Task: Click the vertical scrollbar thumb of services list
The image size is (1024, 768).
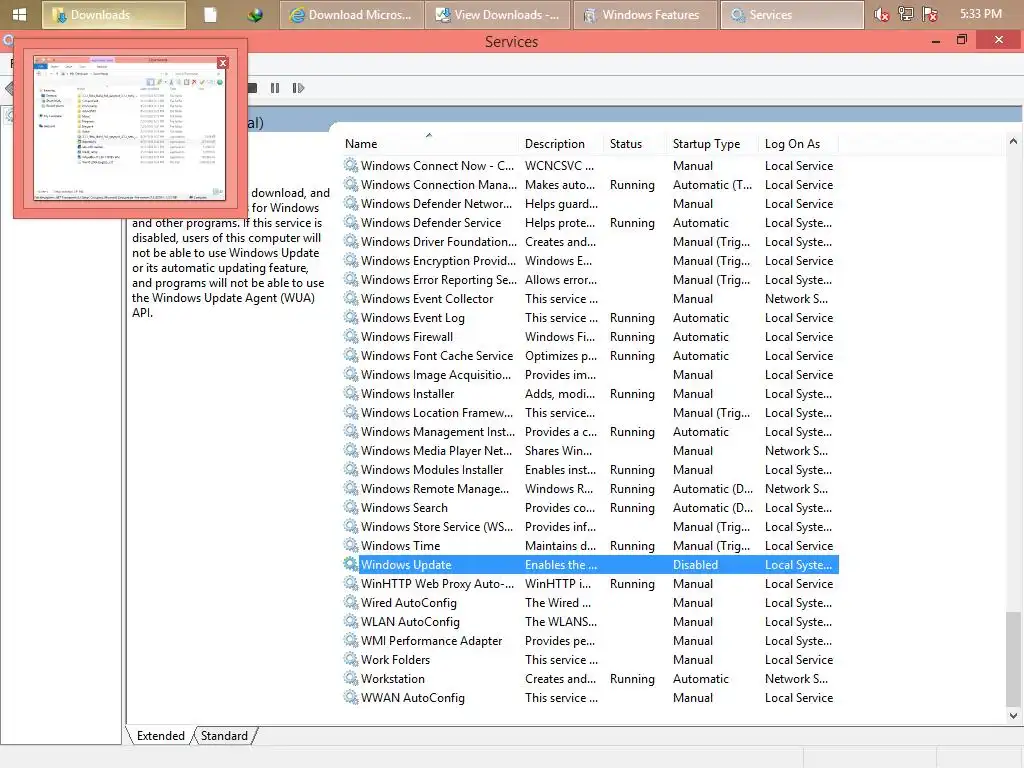Action: click(x=1013, y=658)
